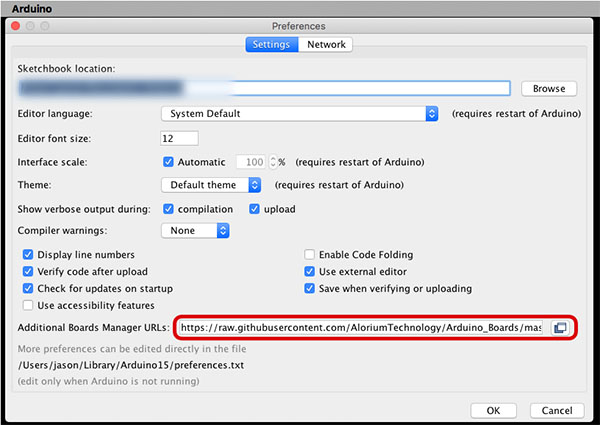Open the Theme dropdown showing Default theme
Screen dimensions: 600x425
(x=211, y=185)
